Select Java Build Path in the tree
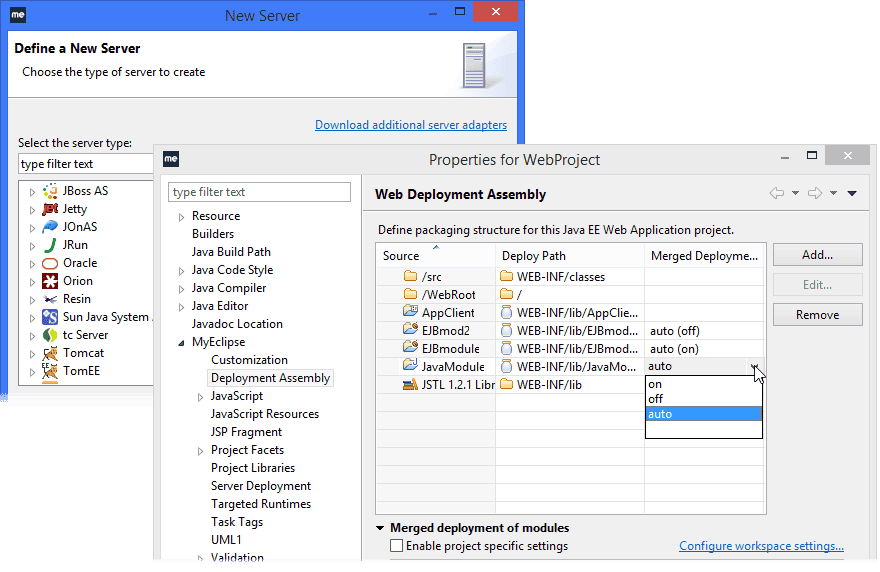The image size is (880, 572). pos(231,252)
